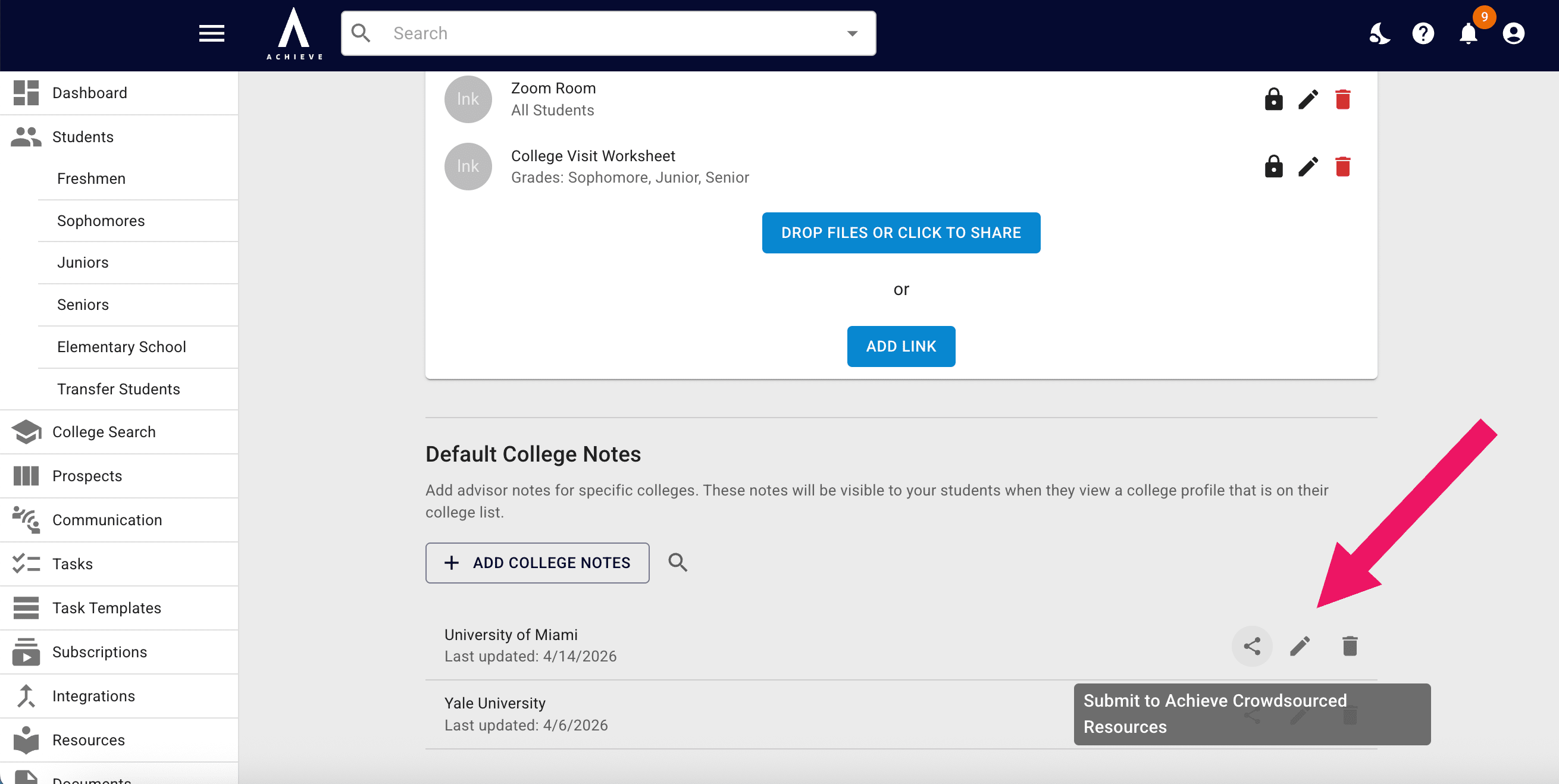Open Resources in sidebar

tap(119, 741)
